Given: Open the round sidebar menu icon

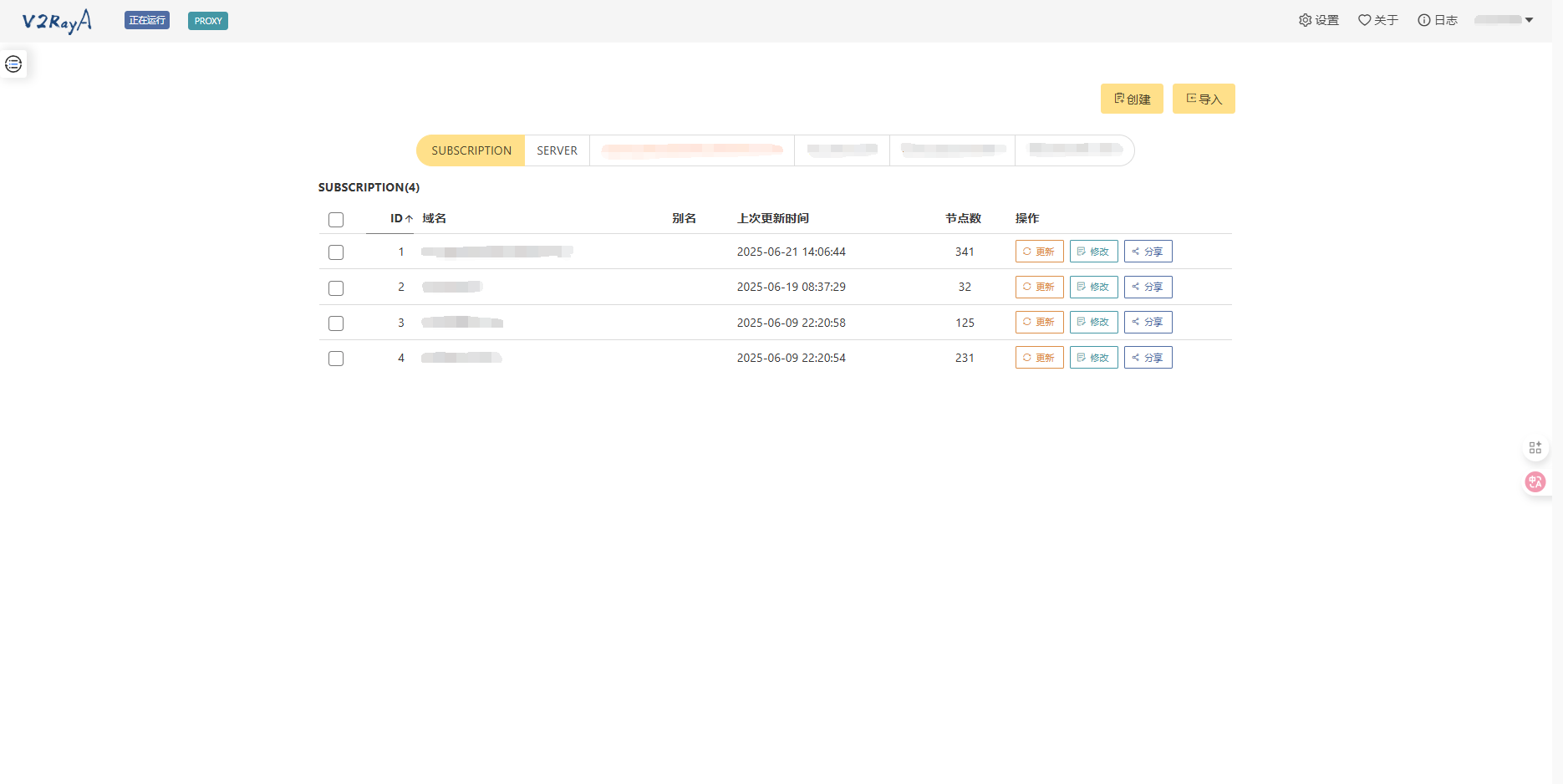Looking at the screenshot, I should point(13,64).
